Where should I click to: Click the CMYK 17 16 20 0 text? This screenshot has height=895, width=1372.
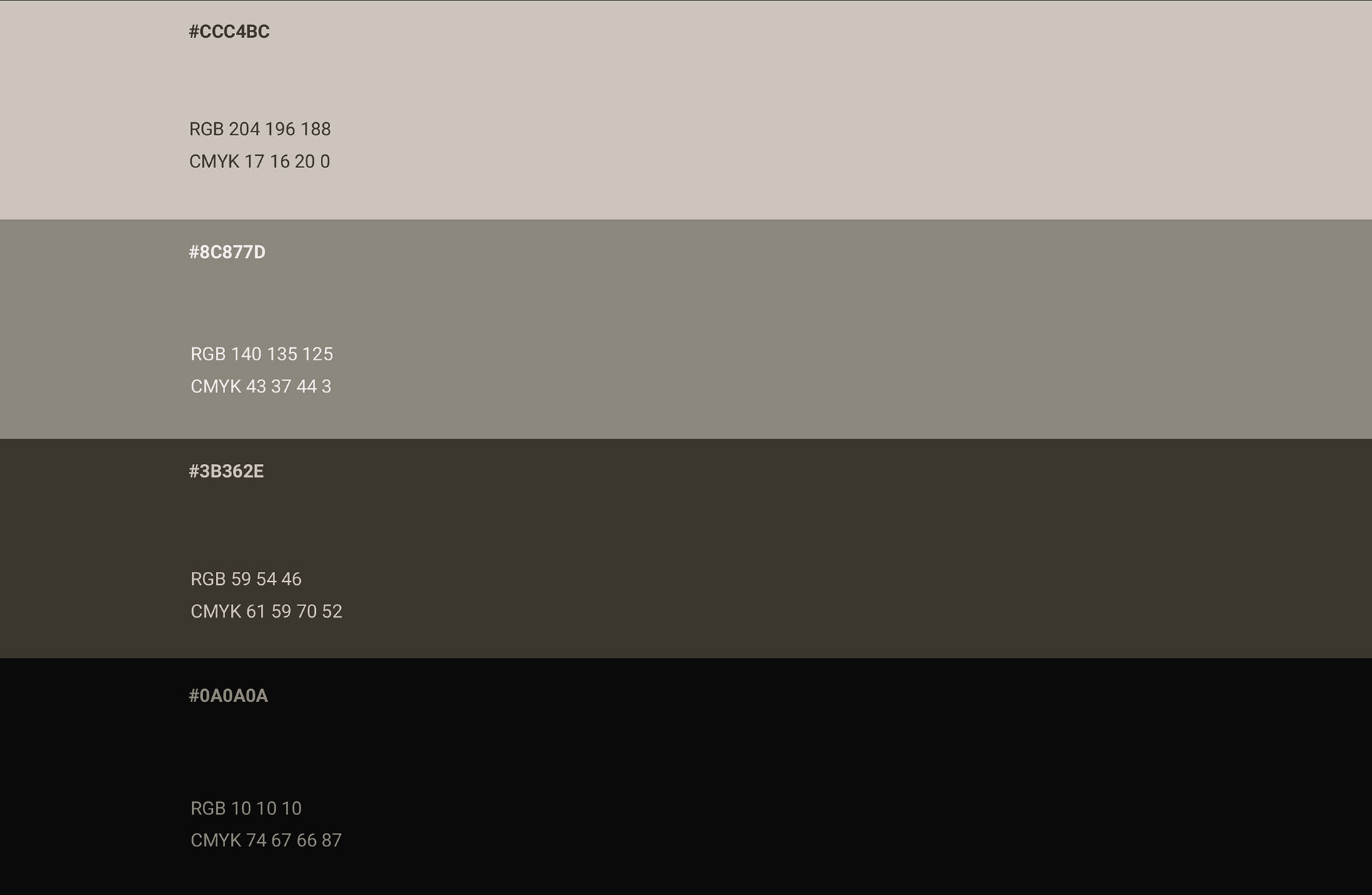point(259,162)
